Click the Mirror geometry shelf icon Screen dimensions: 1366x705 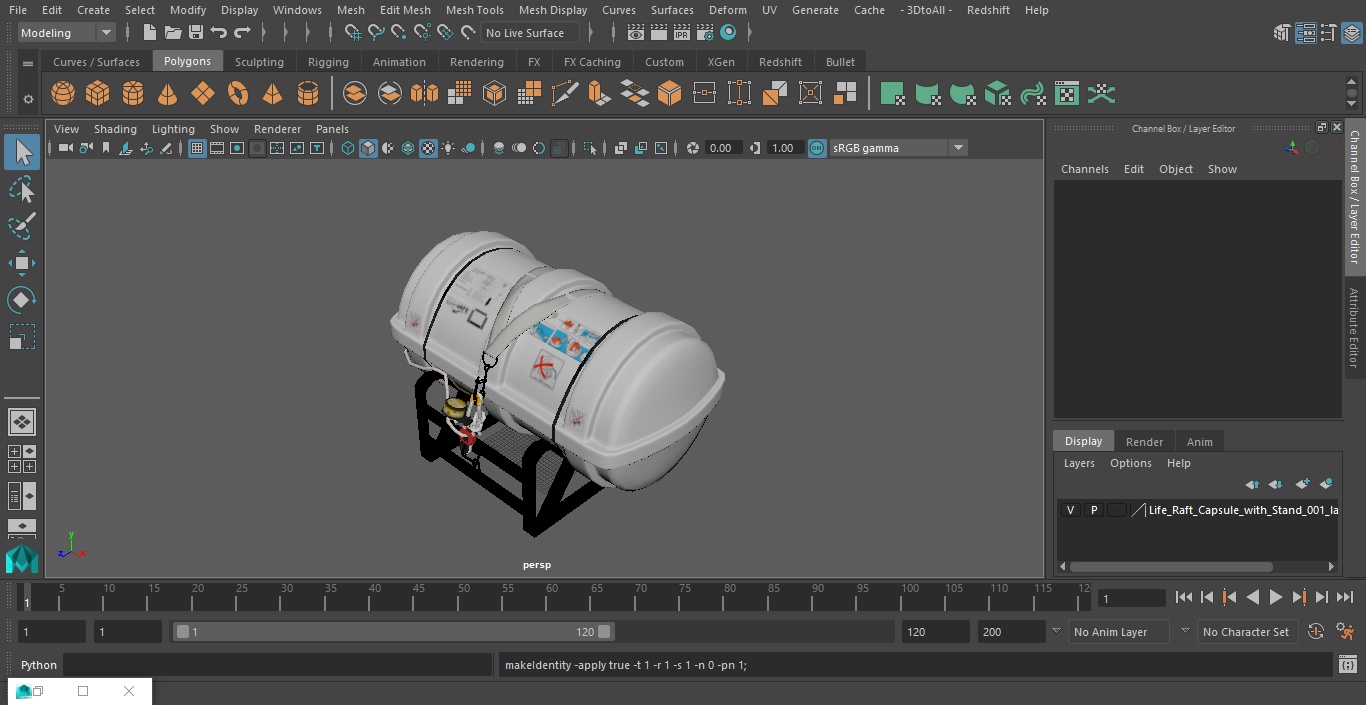tap(425, 94)
